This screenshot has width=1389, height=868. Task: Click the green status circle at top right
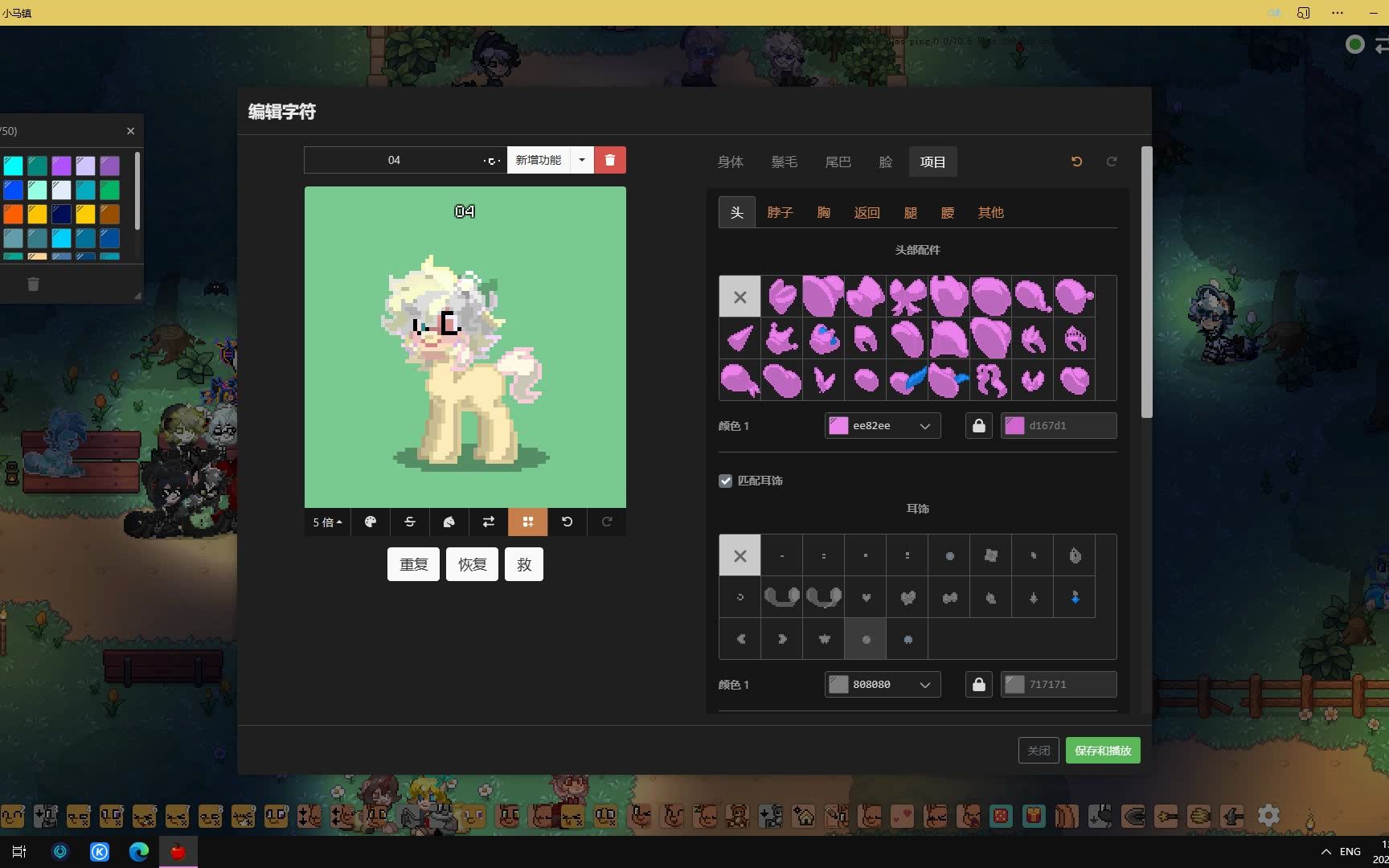1355,45
